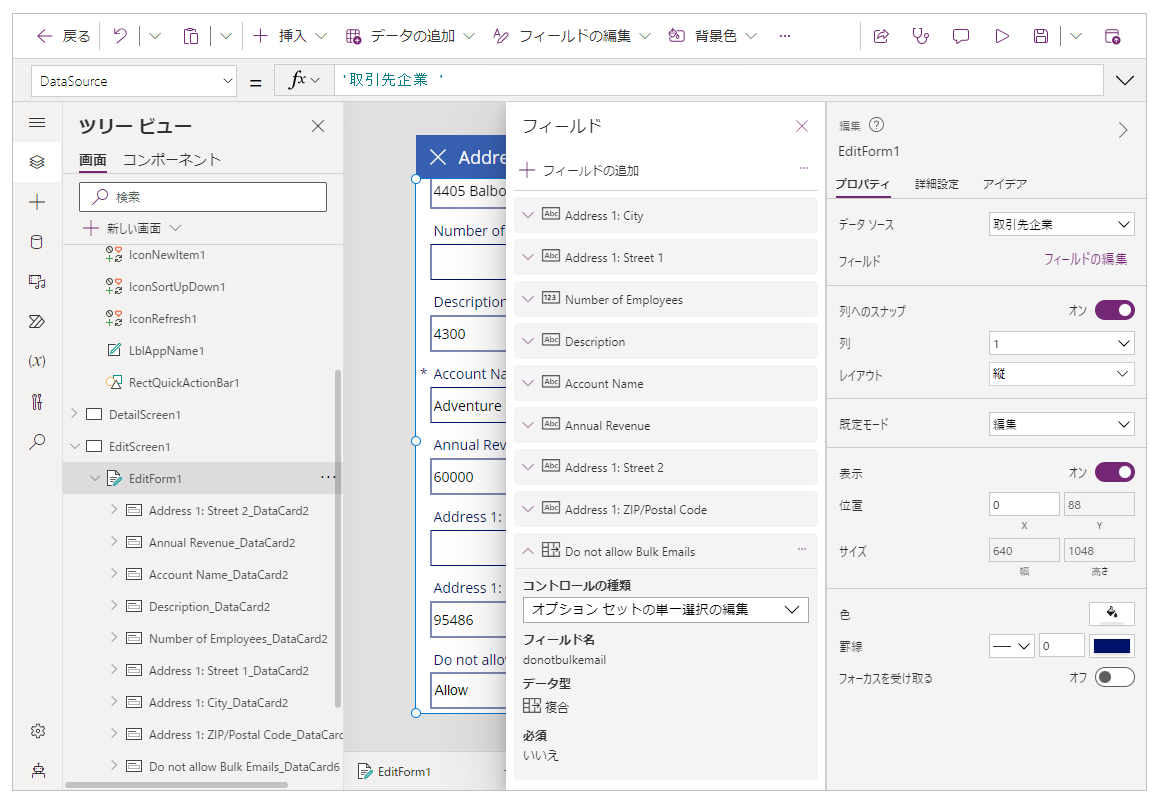Click フィールドの追加 button
Image resolution: width=1160 pixels, height=805 pixels.
[x=580, y=171]
